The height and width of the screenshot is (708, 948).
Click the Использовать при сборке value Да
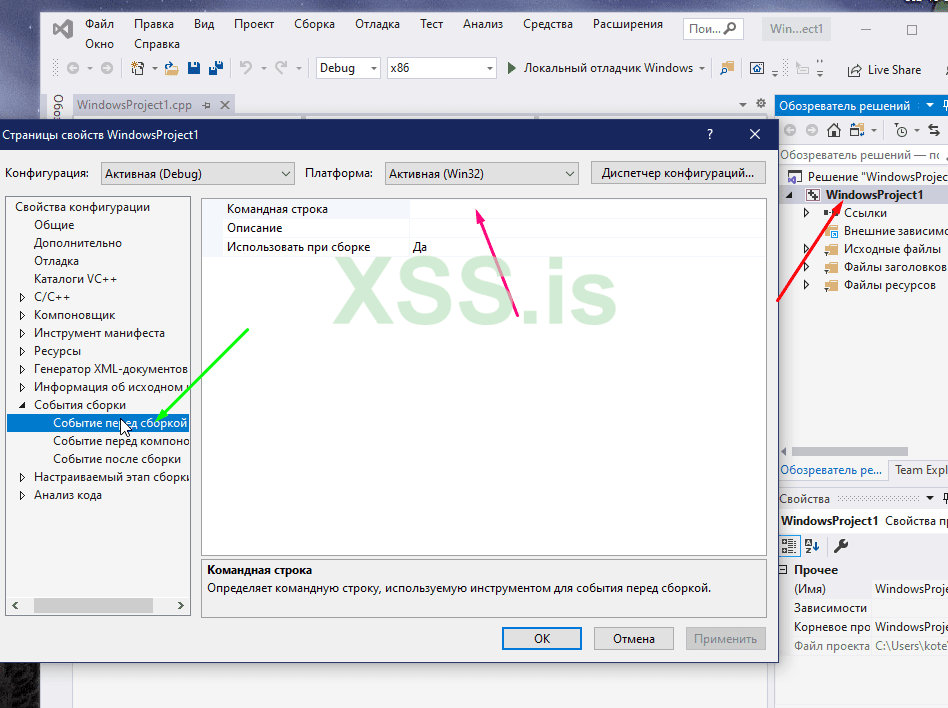coord(587,247)
